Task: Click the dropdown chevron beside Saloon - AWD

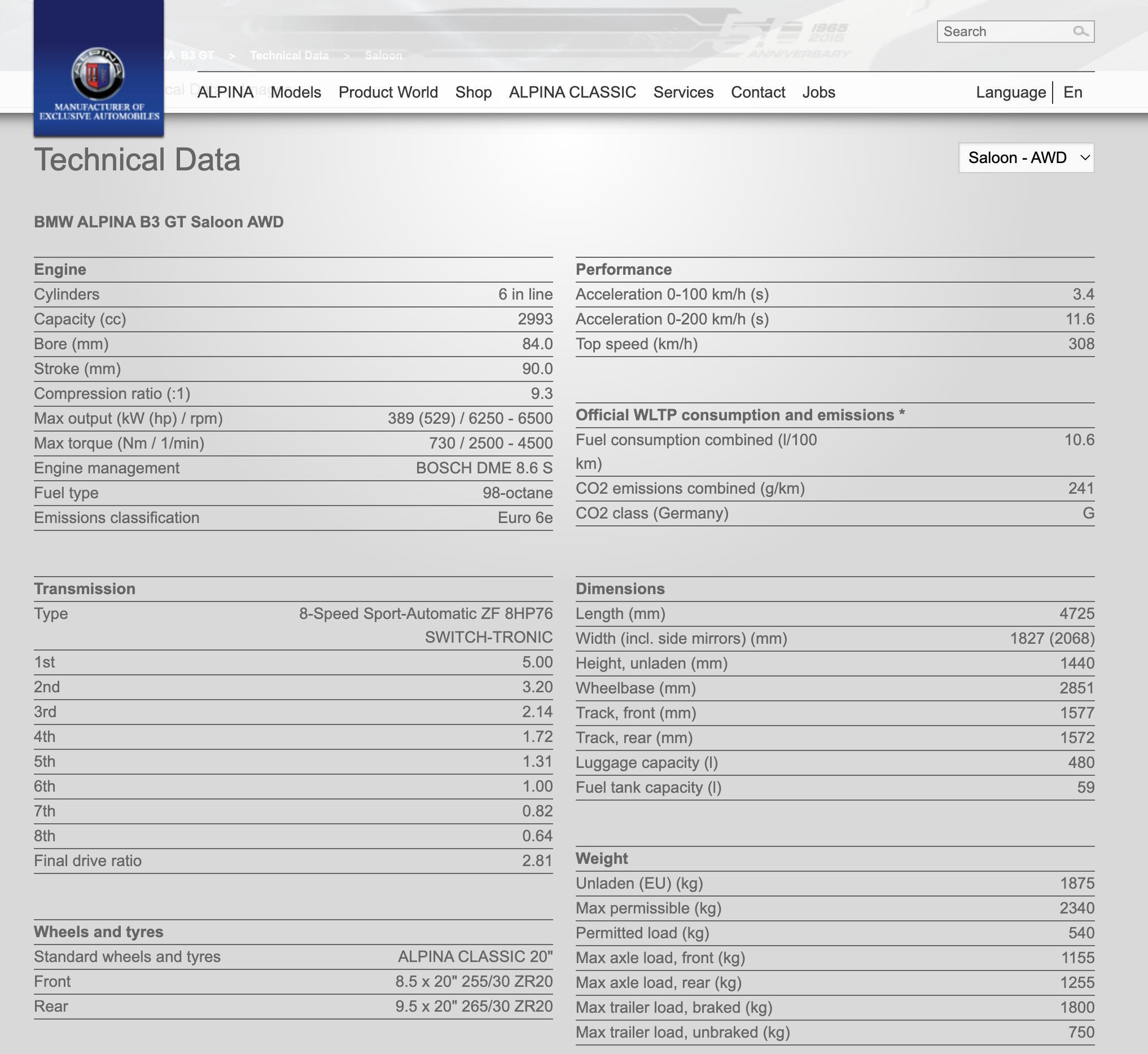Action: (1085, 158)
